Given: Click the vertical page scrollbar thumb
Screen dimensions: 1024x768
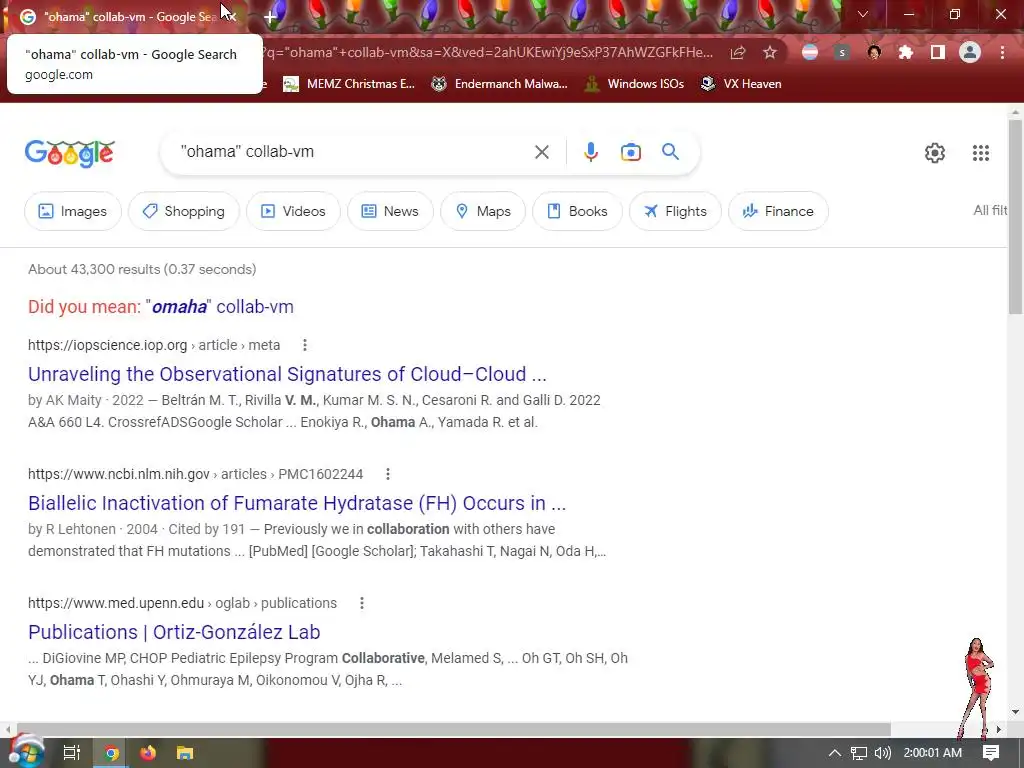Looking at the screenshot, I should (x=1015, y=216).
